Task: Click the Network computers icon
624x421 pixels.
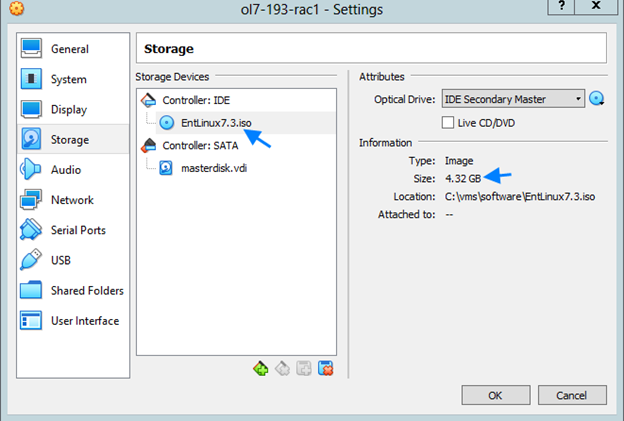Action: click(x=31, y=199)
